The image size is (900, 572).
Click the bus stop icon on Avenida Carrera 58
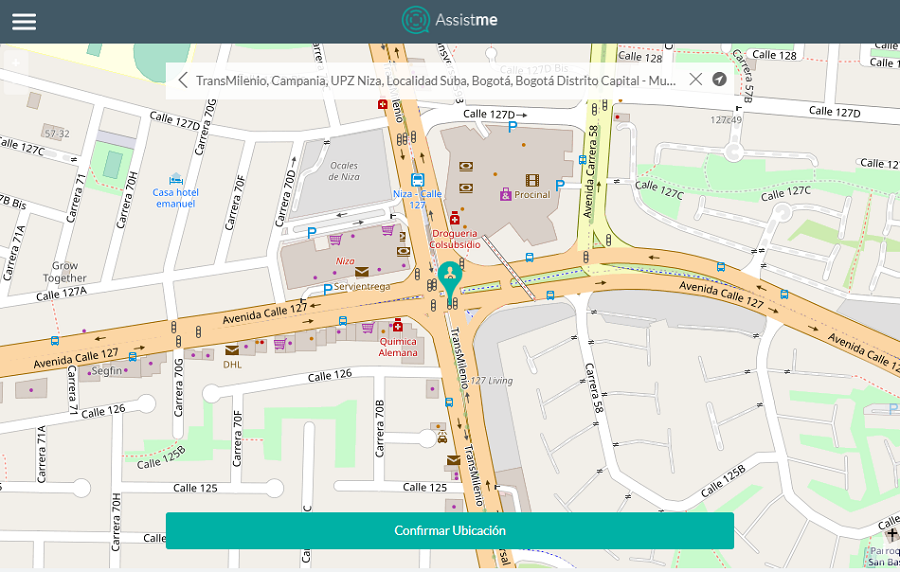click(x=583, y=160)
